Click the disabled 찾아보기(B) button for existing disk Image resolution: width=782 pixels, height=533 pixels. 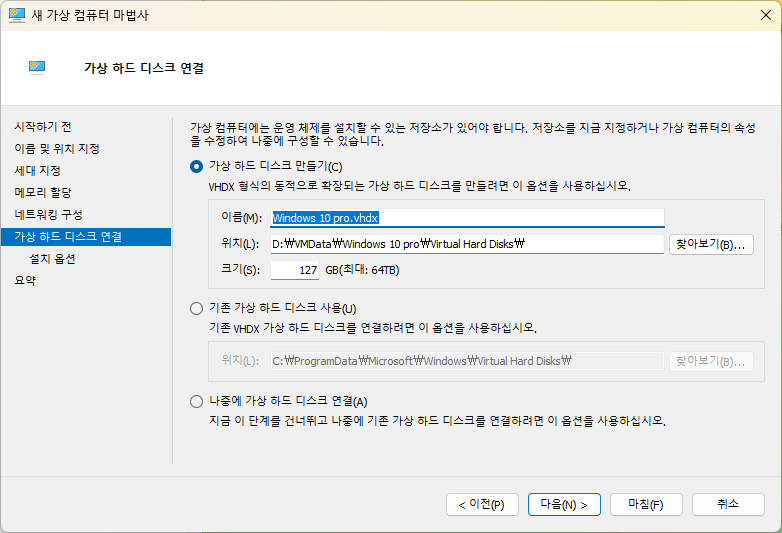click(x=711, y=361)
